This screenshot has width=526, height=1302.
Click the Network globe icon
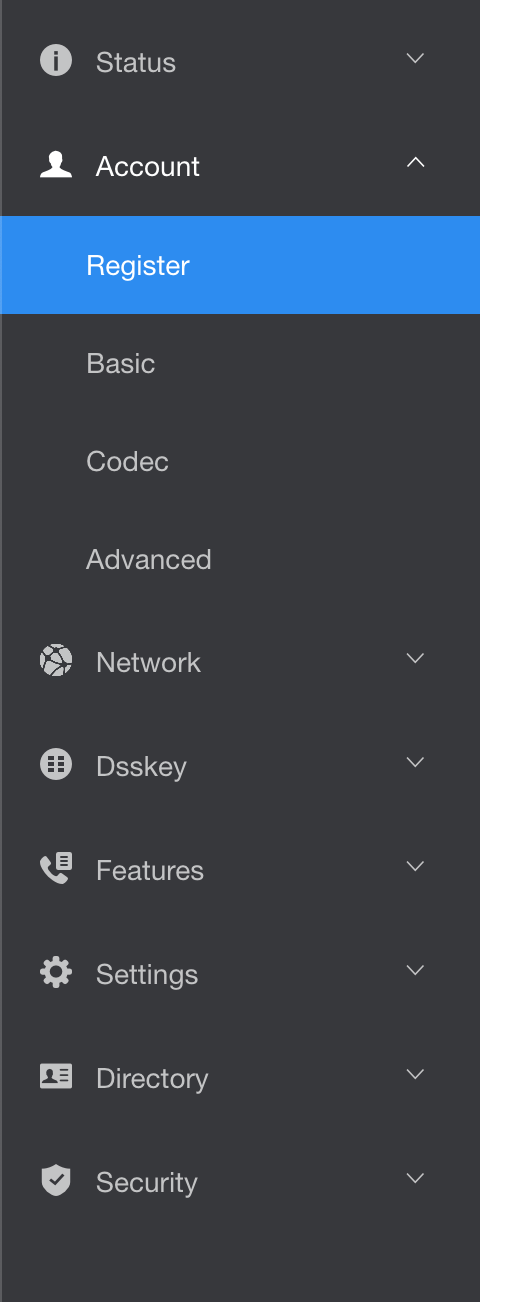[x=55, y=661]
